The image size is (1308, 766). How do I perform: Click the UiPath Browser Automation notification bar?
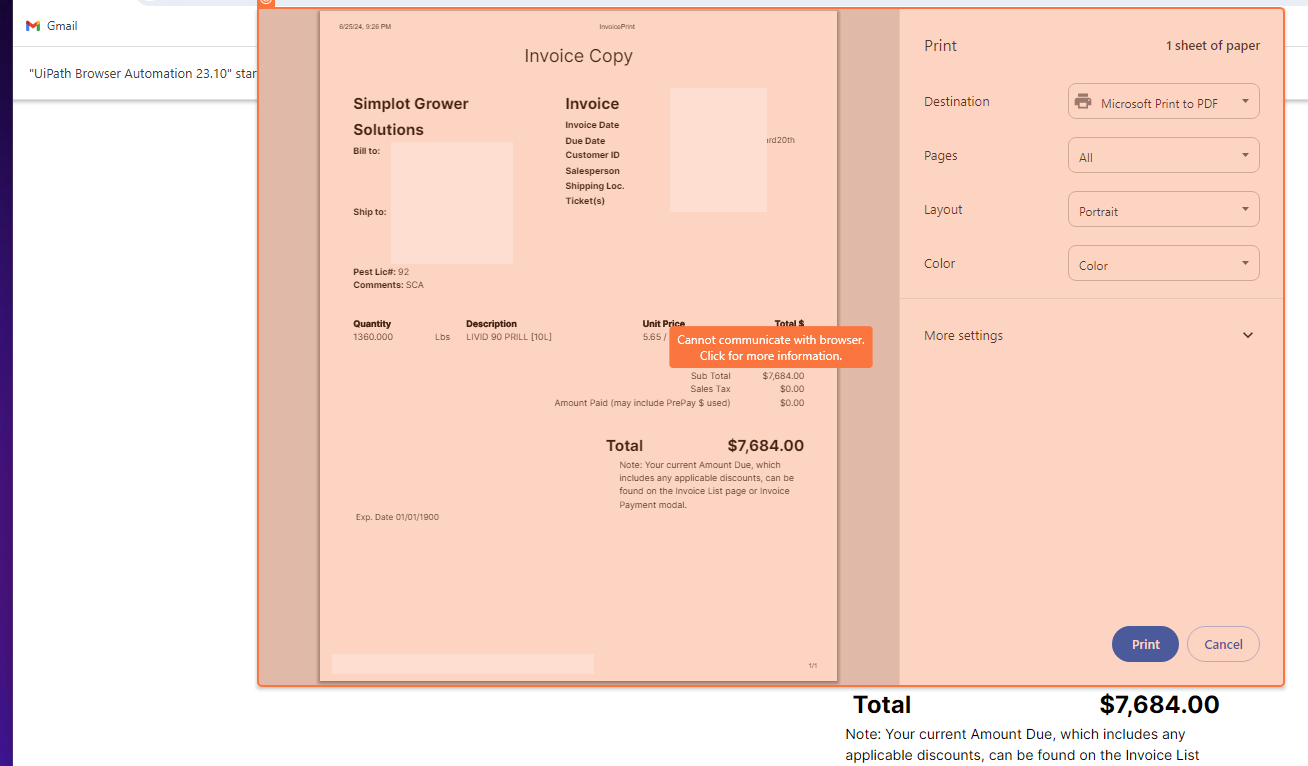(x=135, y=73)
